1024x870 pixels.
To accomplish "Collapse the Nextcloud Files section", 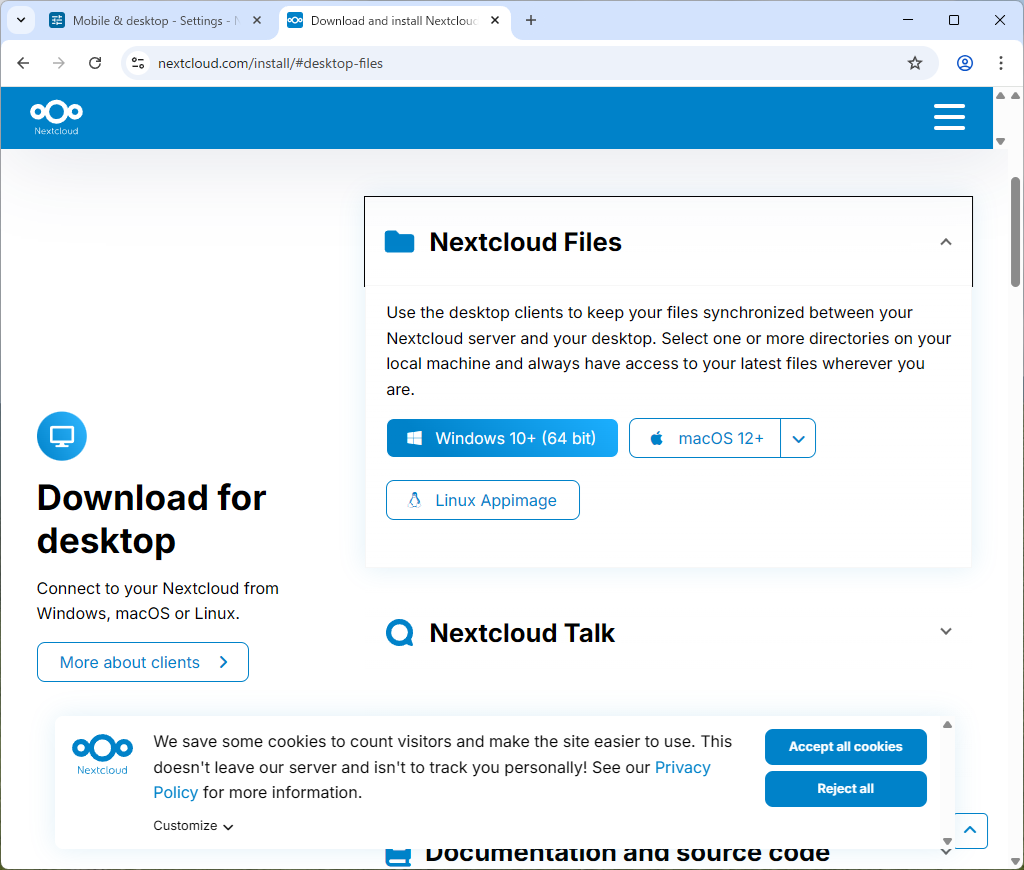I will pos(945,242).
